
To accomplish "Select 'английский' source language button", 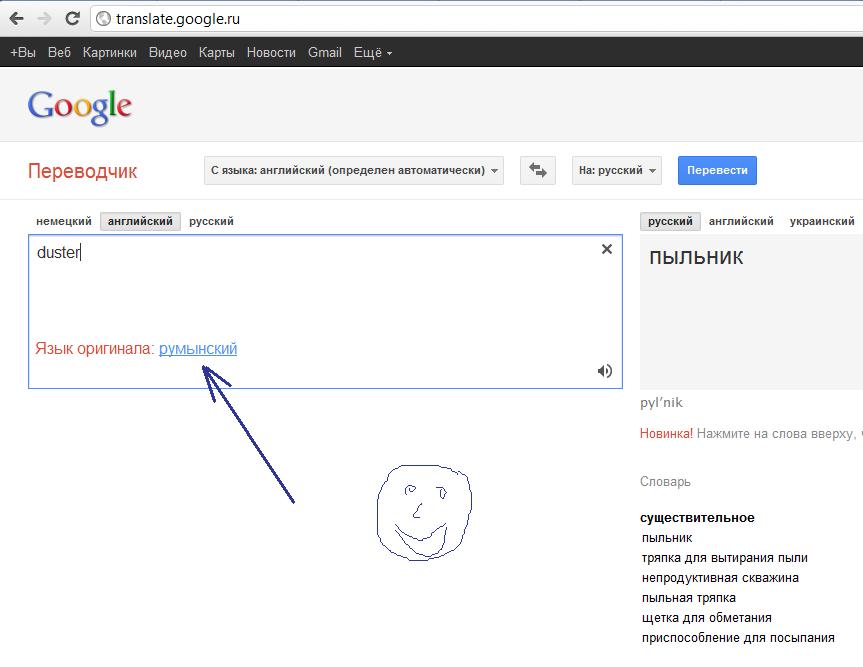I will (x=140, y=221).
